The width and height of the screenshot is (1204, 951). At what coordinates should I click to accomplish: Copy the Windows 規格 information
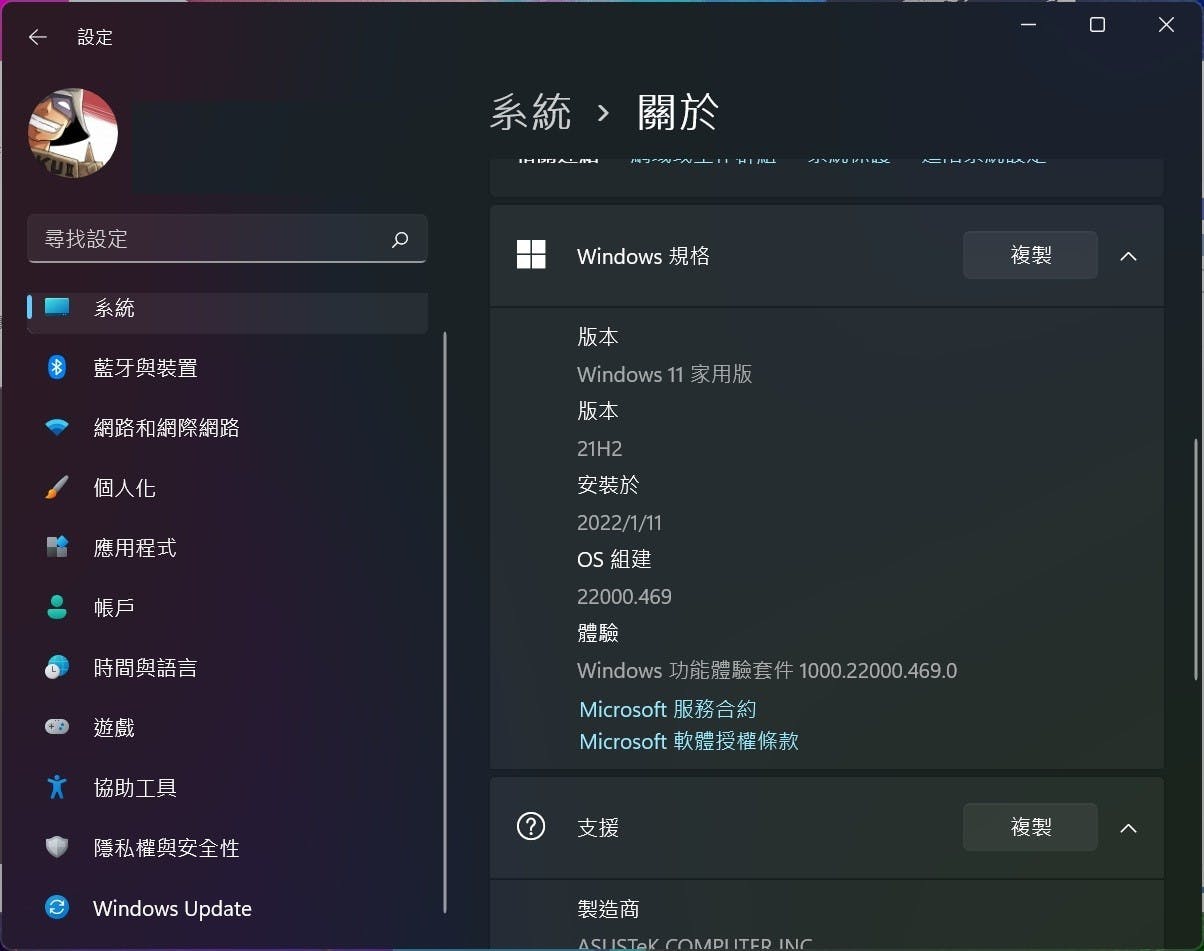1030,255
